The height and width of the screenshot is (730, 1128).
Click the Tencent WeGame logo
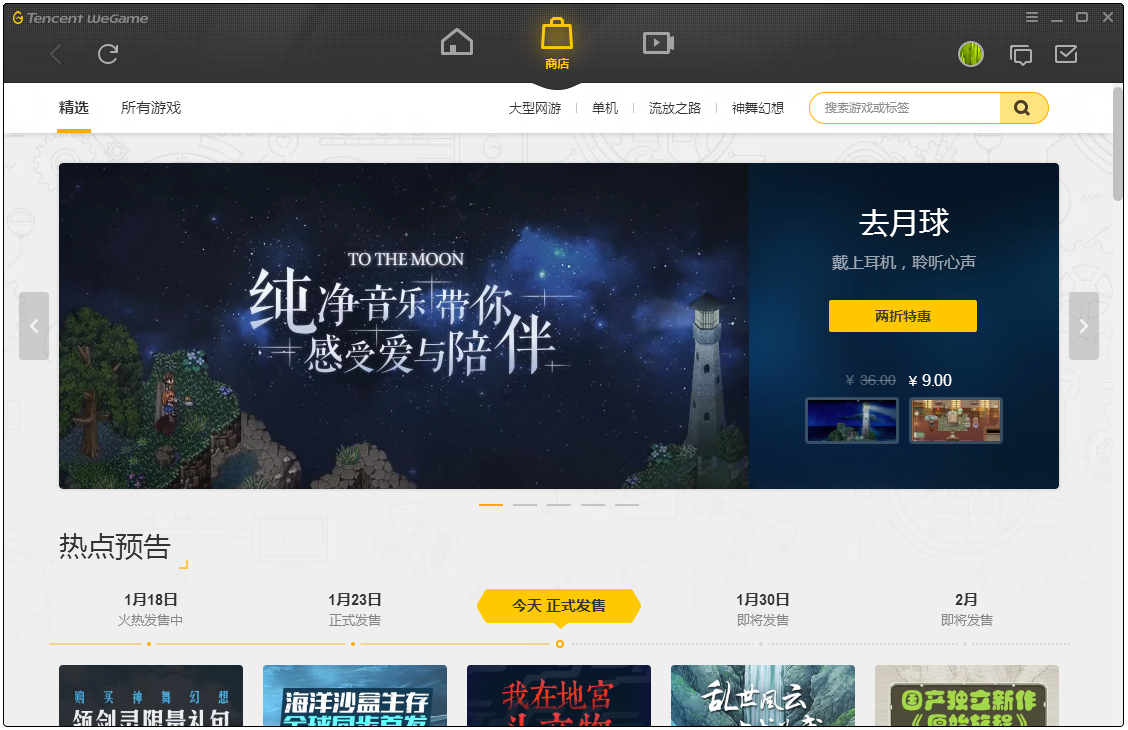(81, 18)
